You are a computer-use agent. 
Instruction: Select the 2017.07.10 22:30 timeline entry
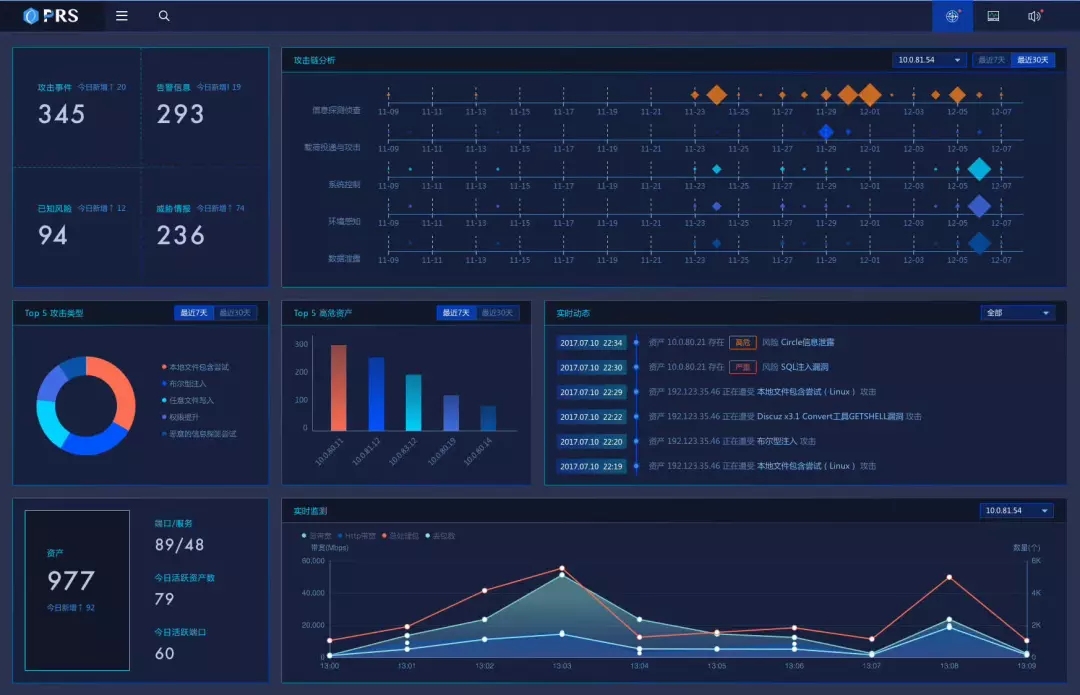591,367
